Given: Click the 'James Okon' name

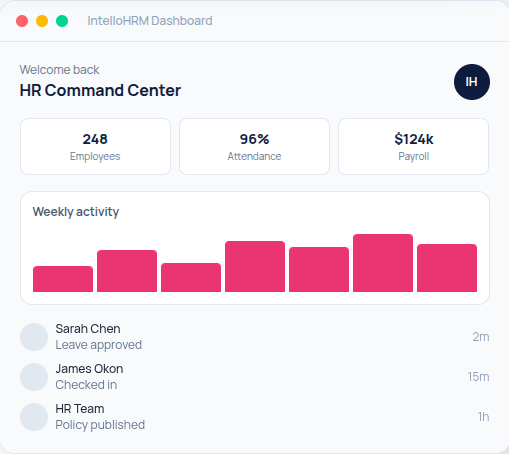Looking at the screenshot, I should click(x=89, y=369).
